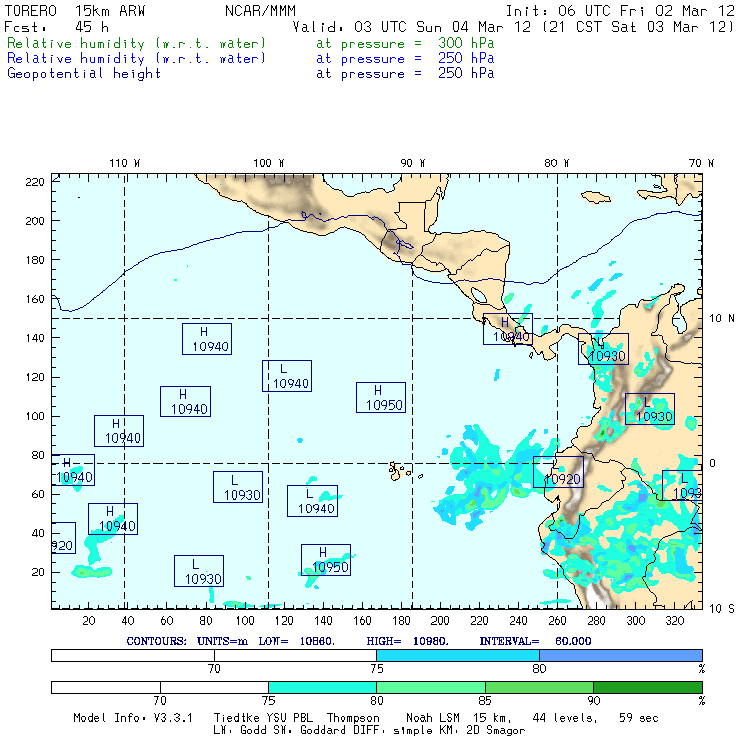
Task: Click the "90 W" longitude label
Action: 412,163
